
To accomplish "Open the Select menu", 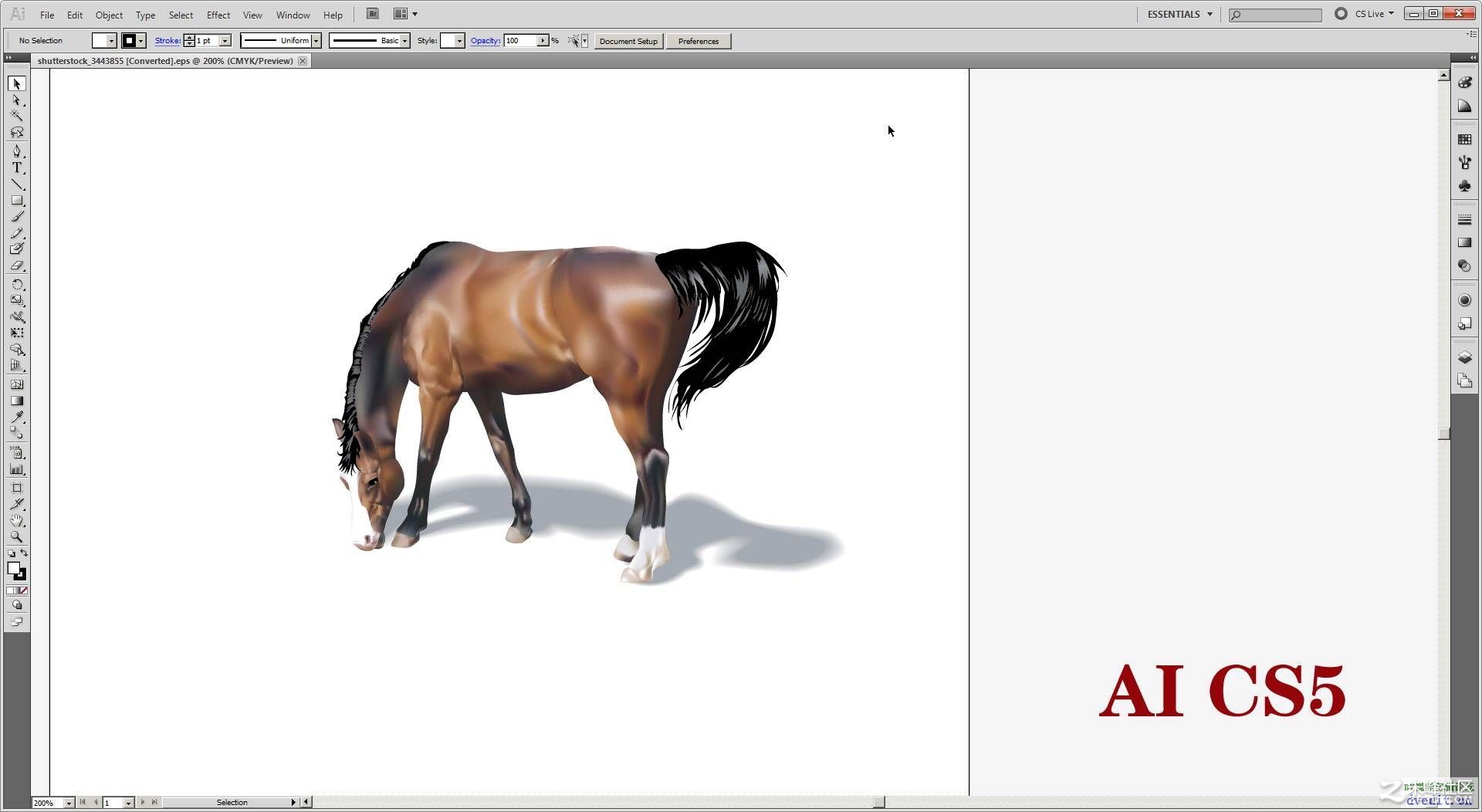I will [181, 15].
